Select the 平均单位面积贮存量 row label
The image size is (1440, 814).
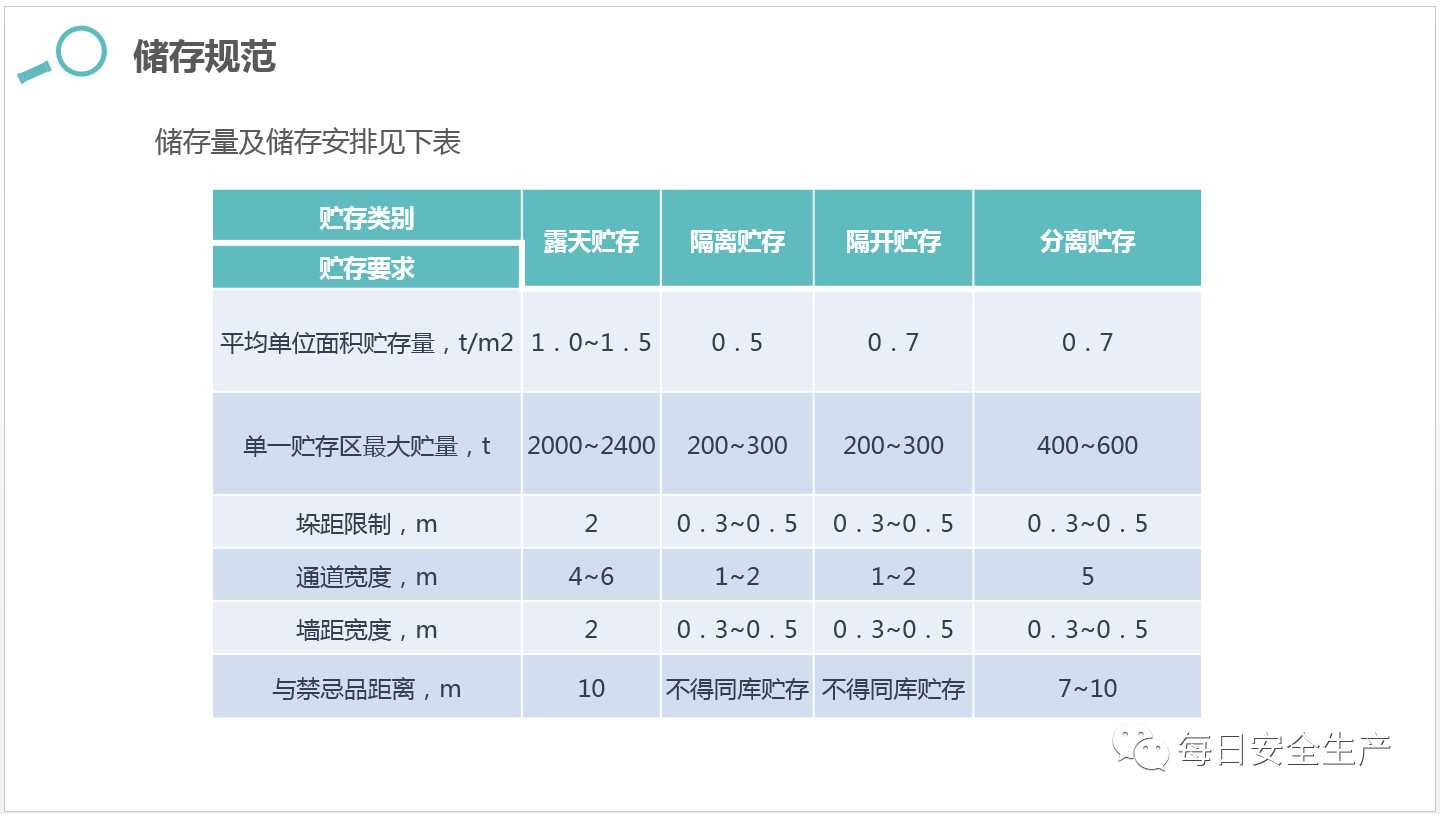[366, 343]
